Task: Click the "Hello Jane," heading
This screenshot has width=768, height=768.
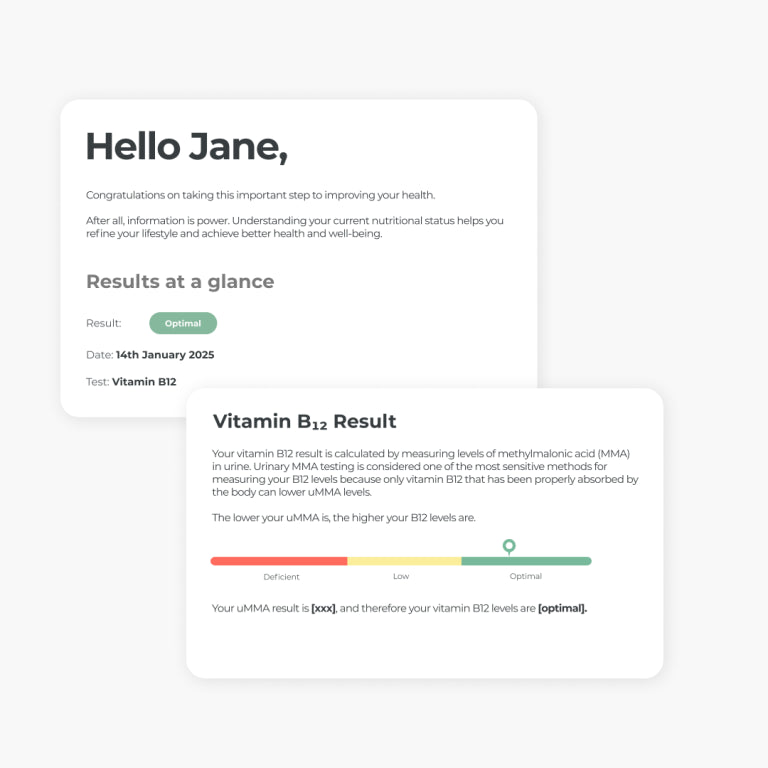Action: pyautogui.click(x=186, y=147)
